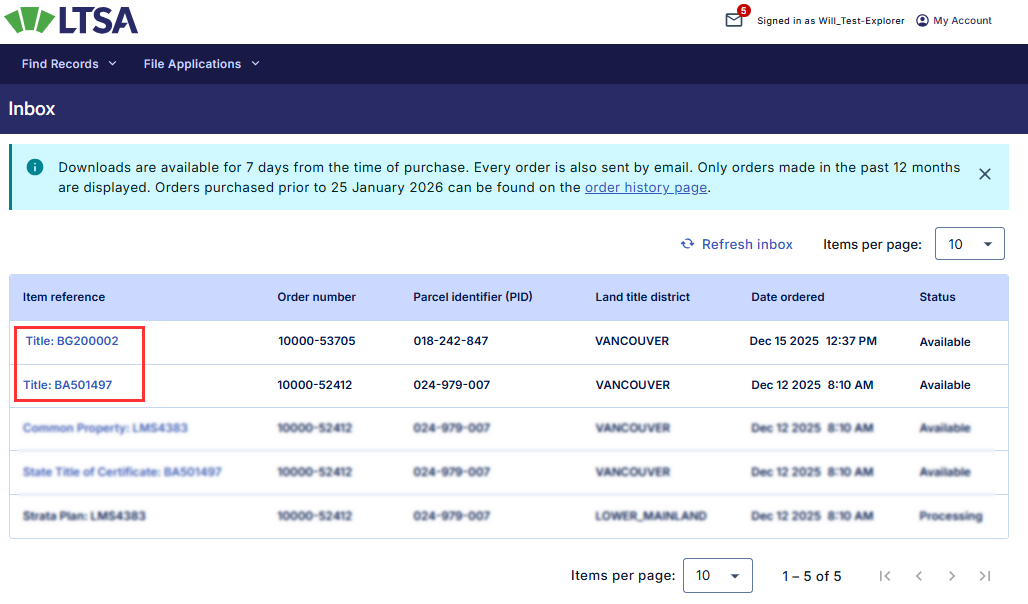Open My Account profile icon
1028x604 pixels.
coord(922,20)
